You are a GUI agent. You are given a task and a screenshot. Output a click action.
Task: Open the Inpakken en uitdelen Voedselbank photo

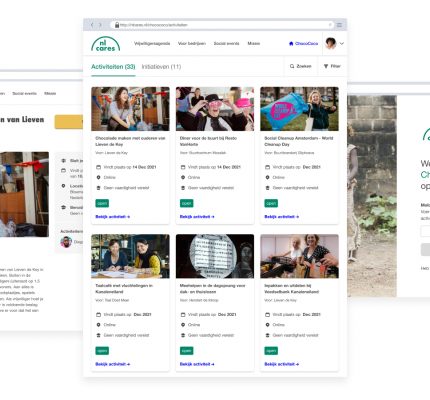[x=299, y=256]
